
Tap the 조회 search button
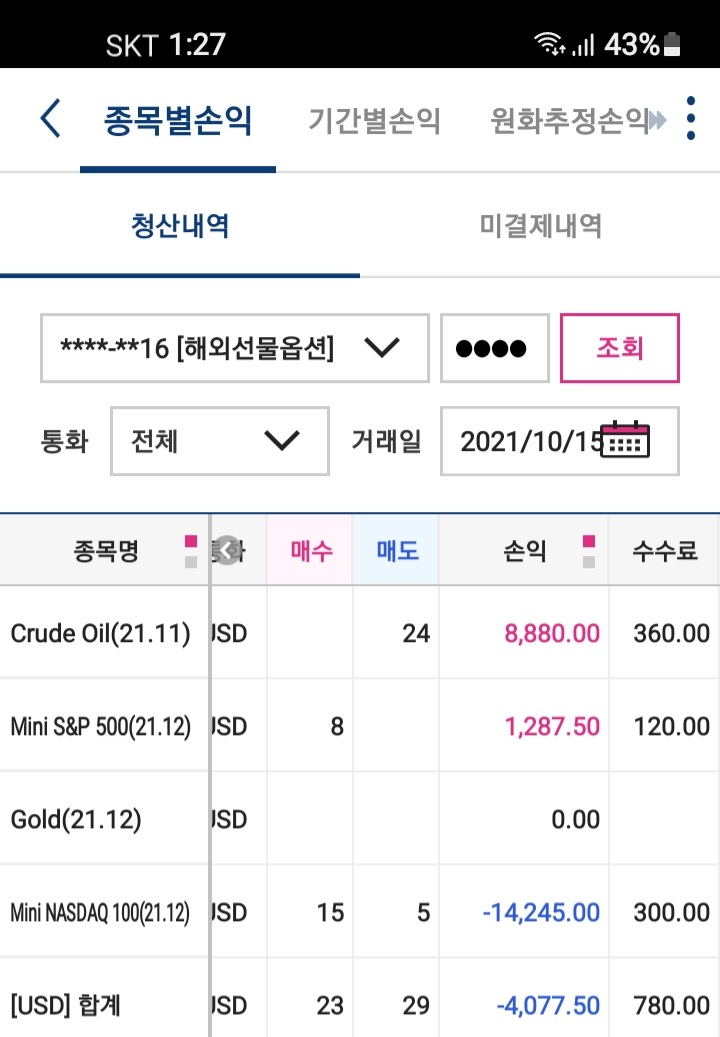tap(620, 348)
